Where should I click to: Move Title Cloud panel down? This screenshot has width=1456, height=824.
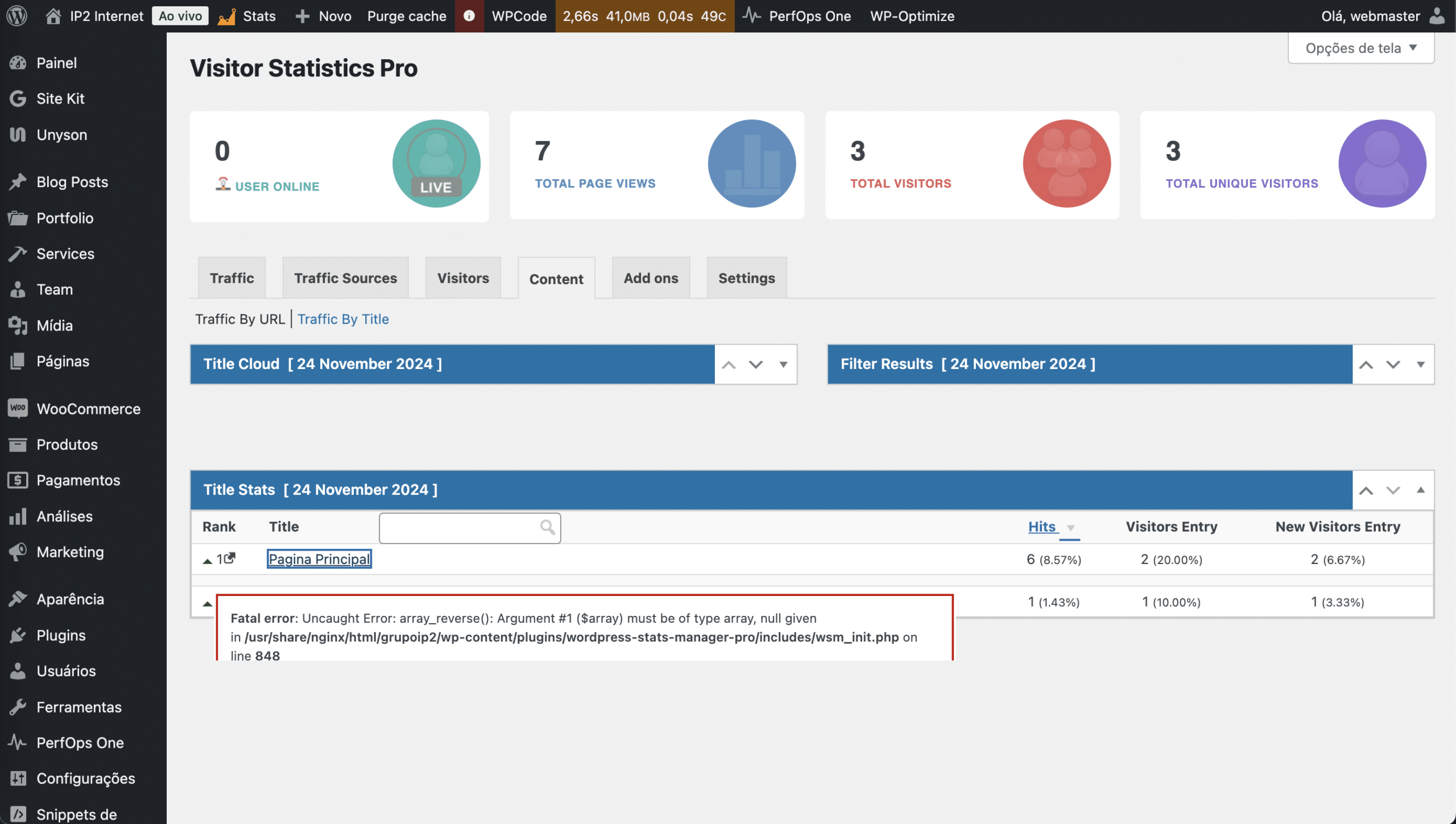click(756, 365)
